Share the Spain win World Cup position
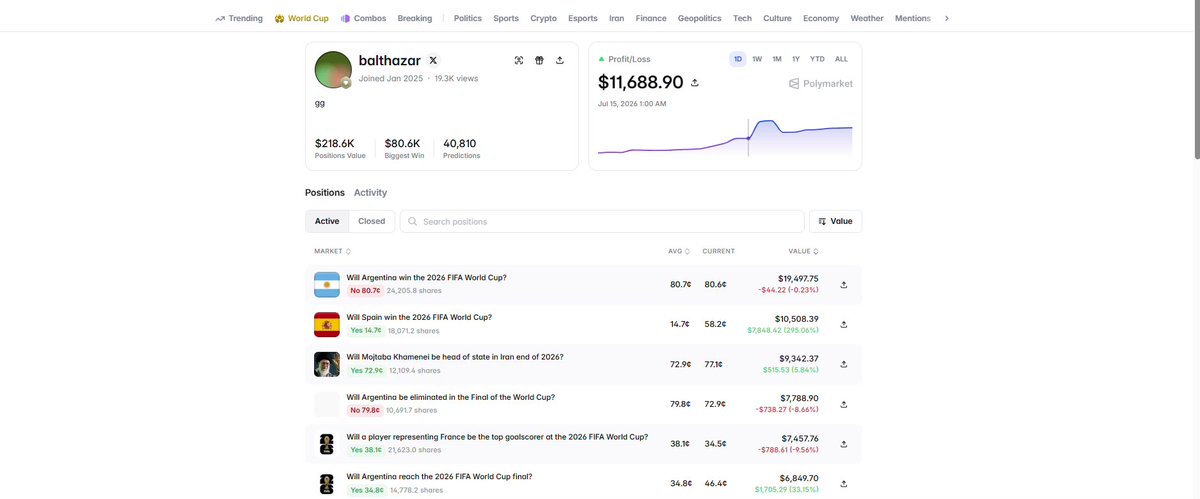The width and height of the screenshot is (1200, 499). point(843,324)
